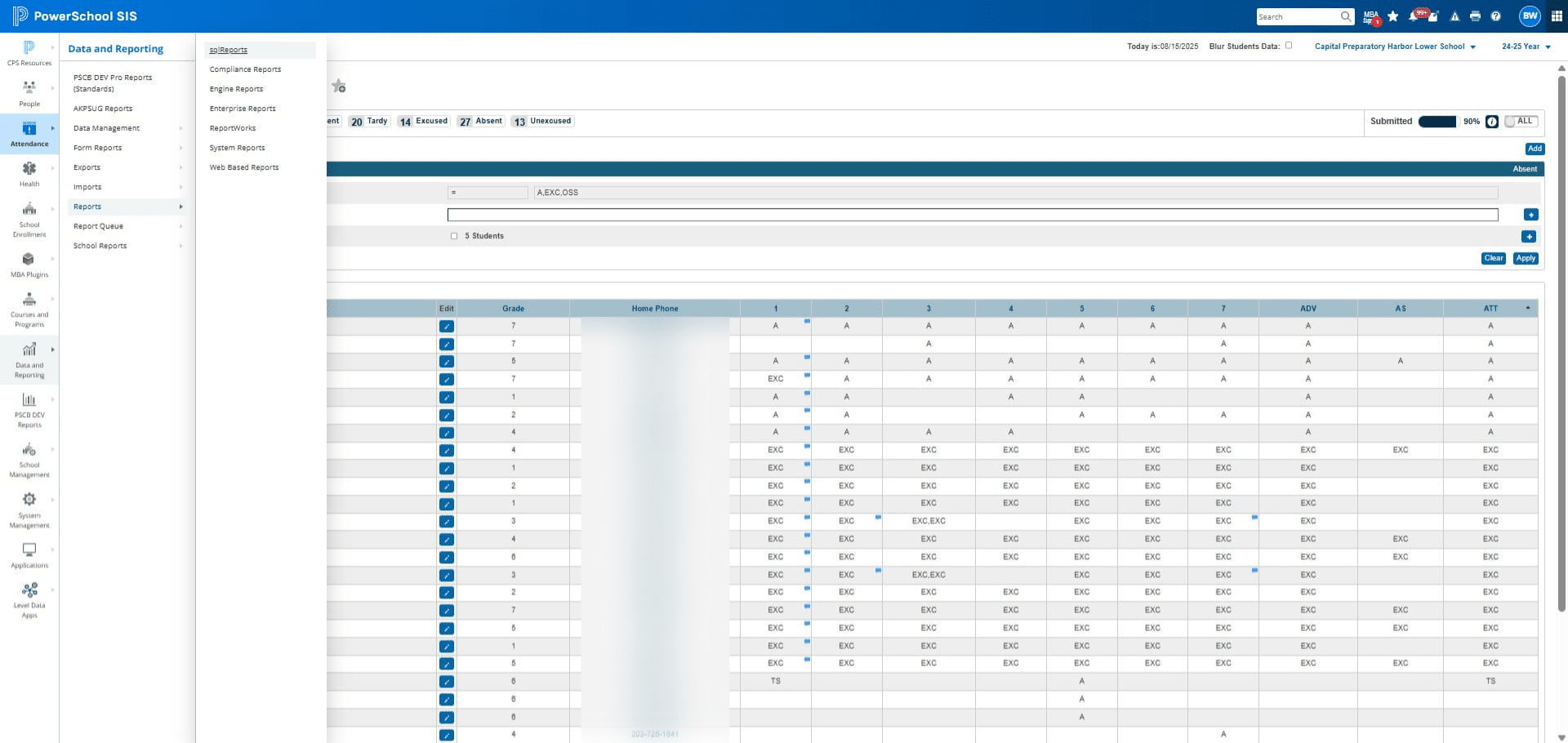Image resolution: width=1568 pixels, height=743 pixels.
Task: Add this page to favorites with star-plus icon
Action: 338,86
